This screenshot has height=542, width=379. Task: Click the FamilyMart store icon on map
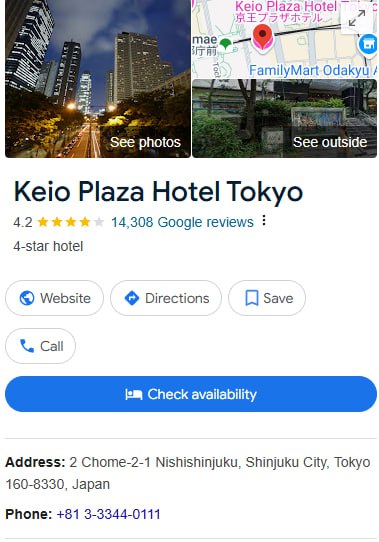(x=367, y=45)
